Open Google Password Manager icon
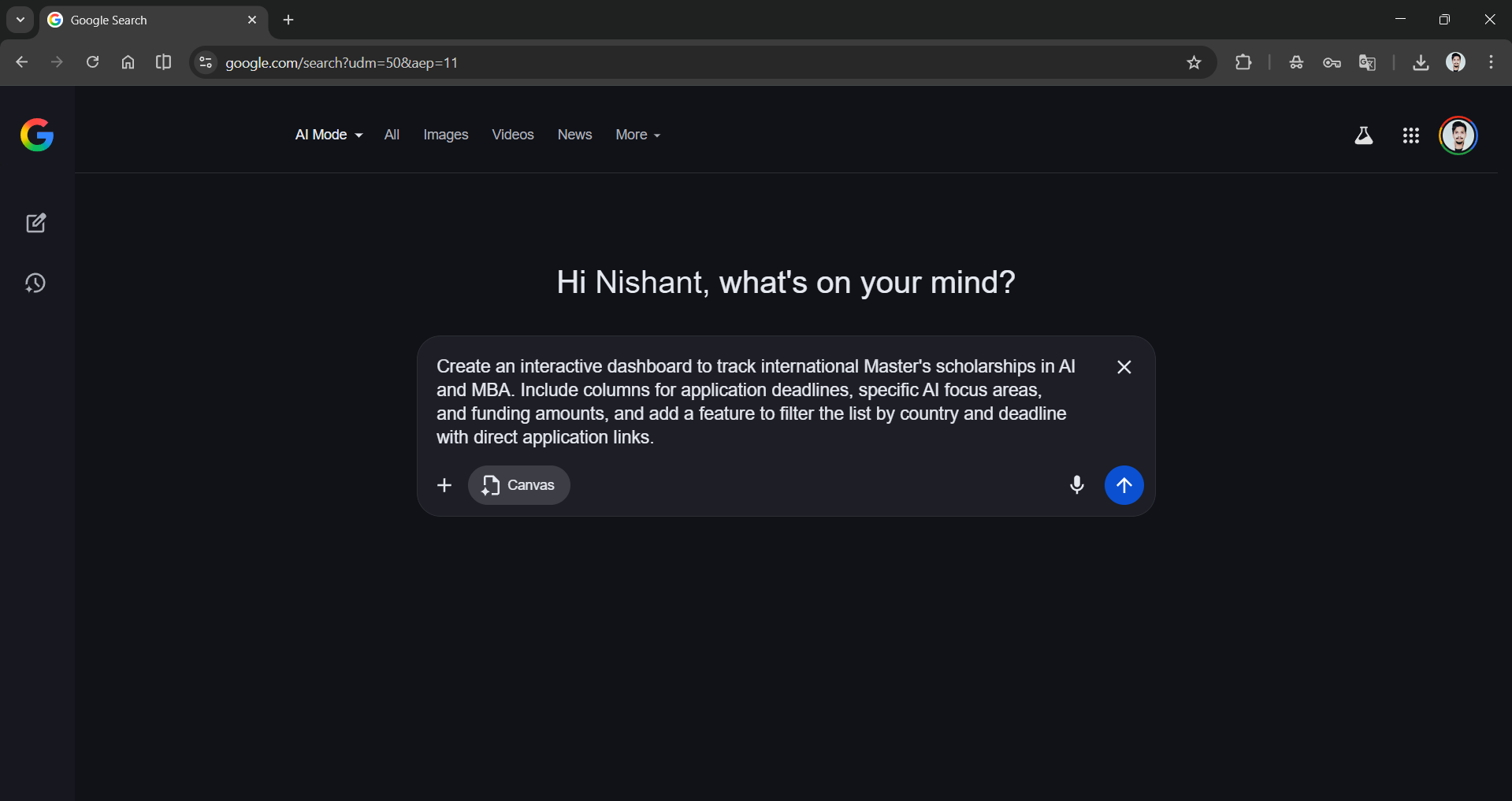This screenshot has height=801, width=1512. tap(1332, 62)
